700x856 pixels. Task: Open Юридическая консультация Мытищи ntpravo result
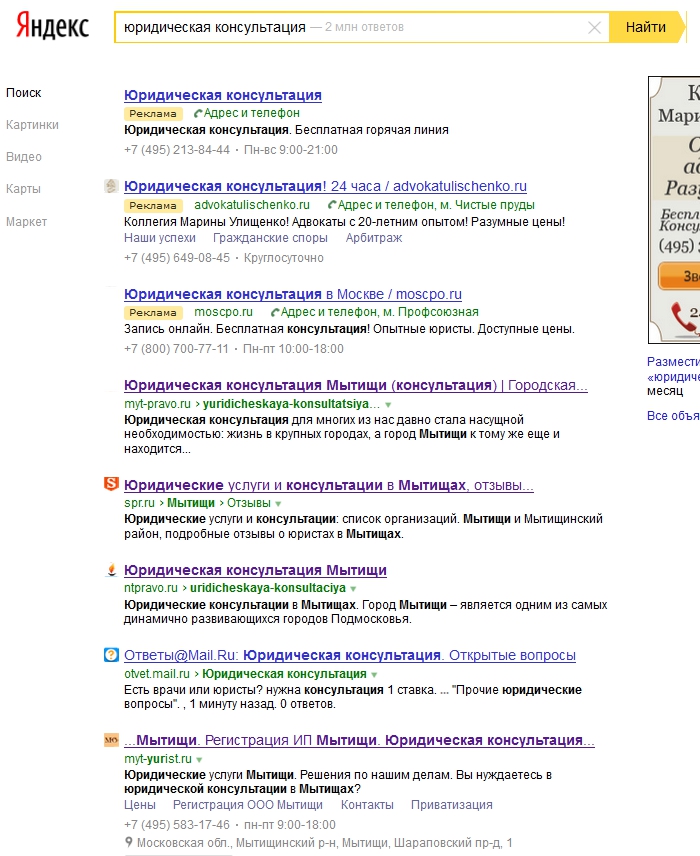point(255,570)
